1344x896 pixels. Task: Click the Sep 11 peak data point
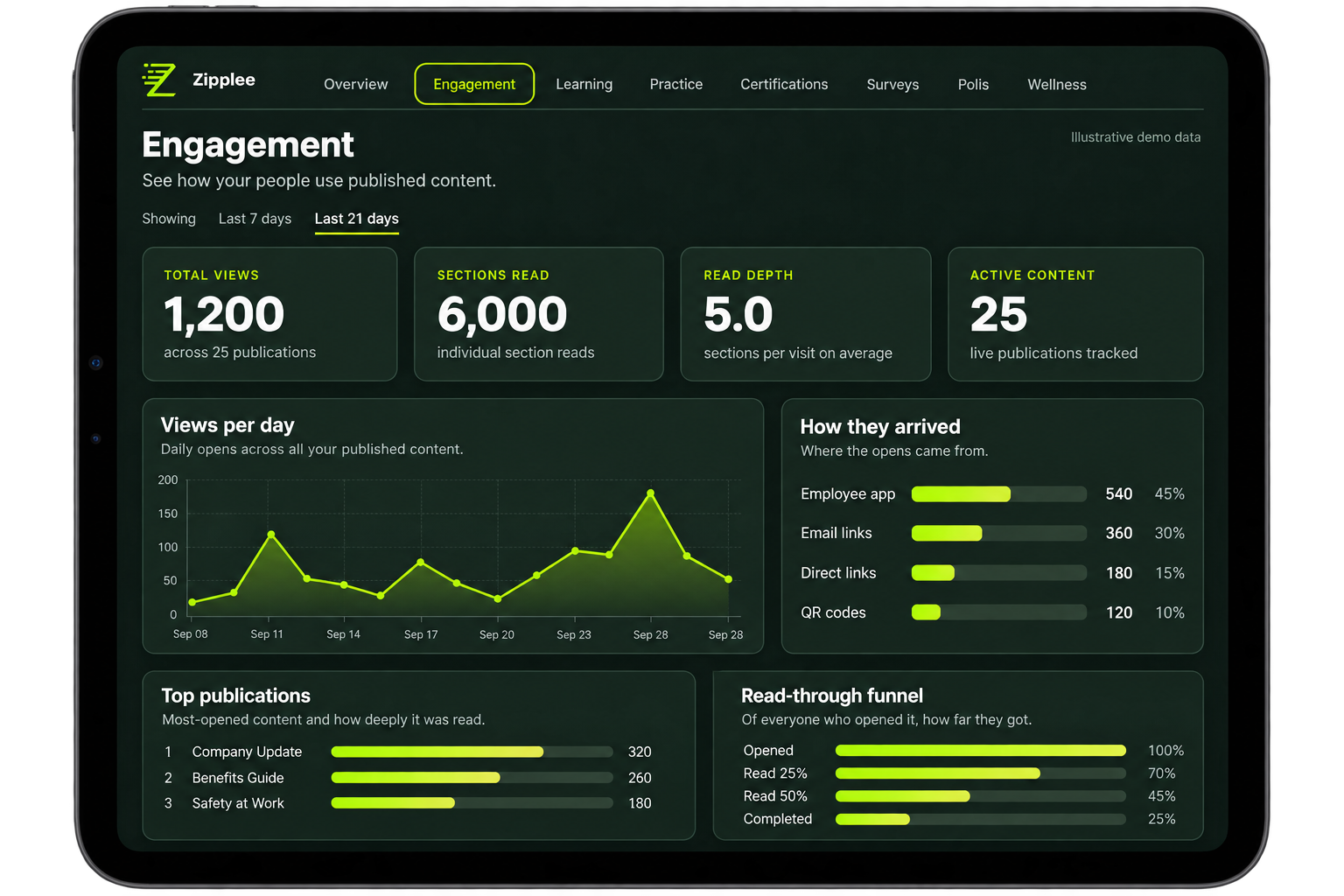click(271, 534)
